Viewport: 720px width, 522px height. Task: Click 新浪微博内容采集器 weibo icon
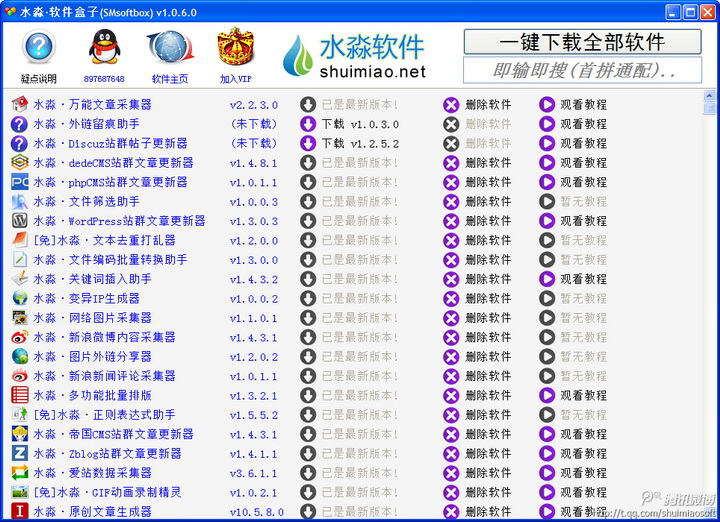pyautogui.click(x=19, y=337)
